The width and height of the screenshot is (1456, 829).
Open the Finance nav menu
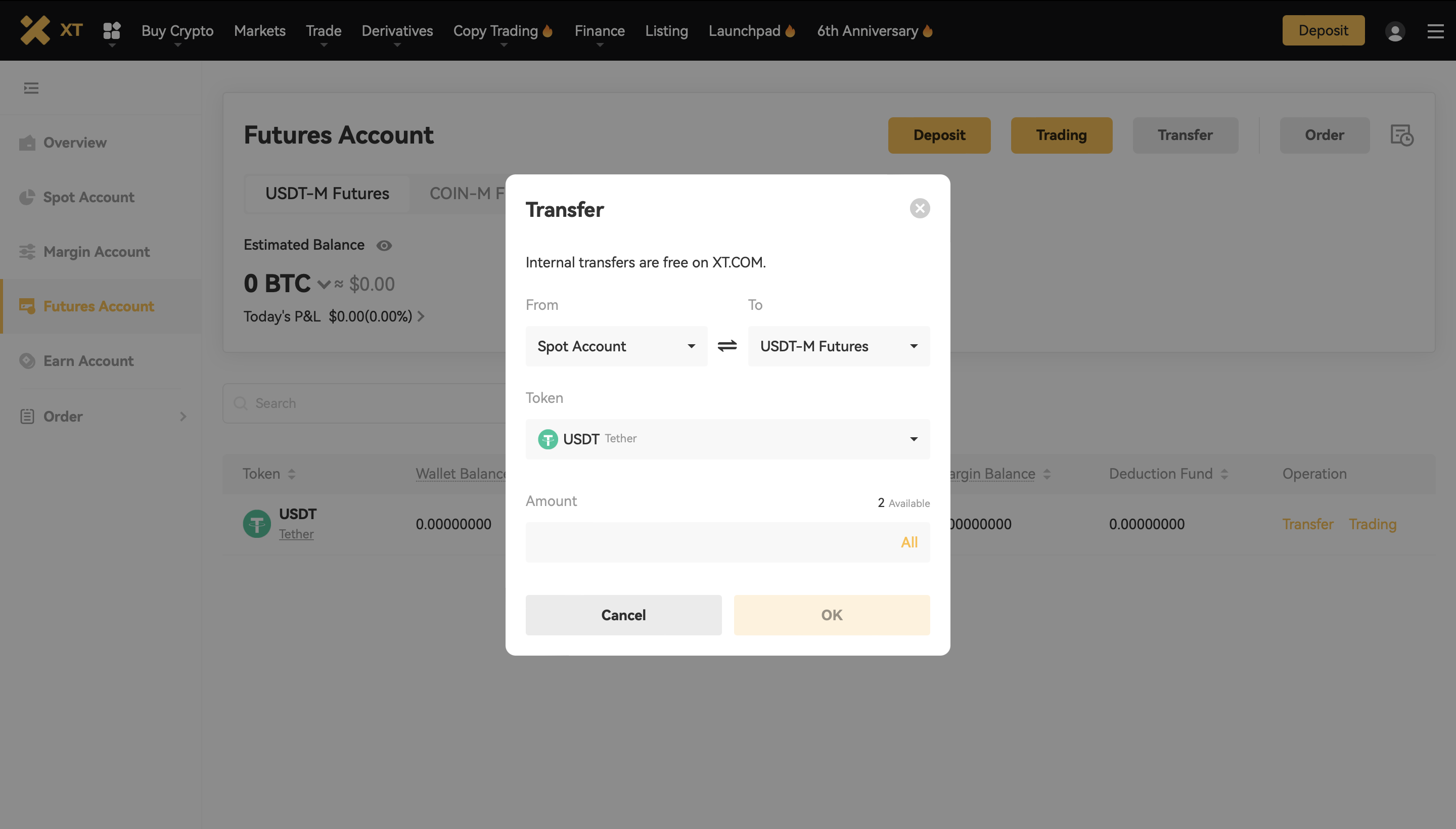pyautogui.click(x=599, y=31)
